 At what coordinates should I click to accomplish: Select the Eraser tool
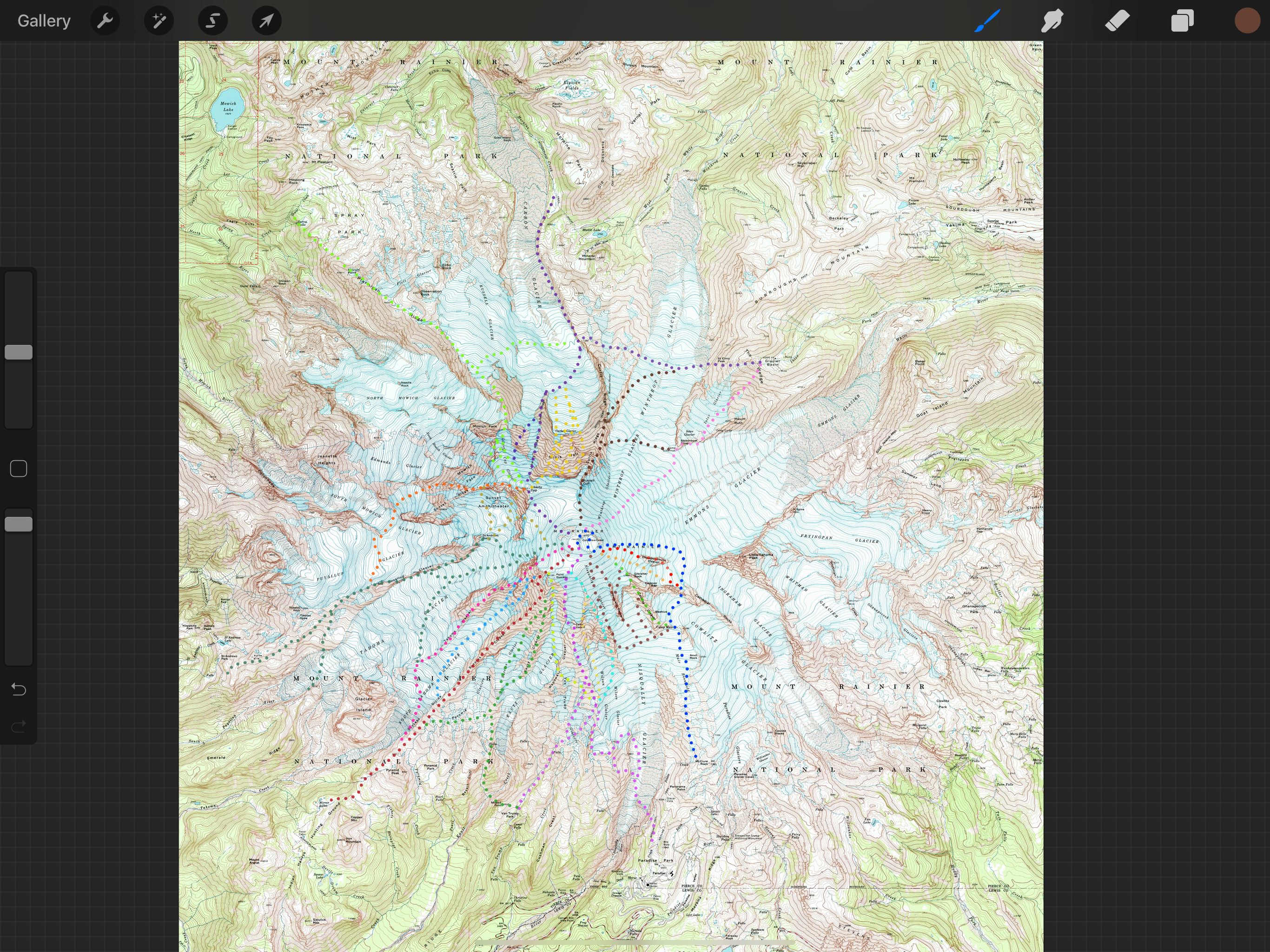[x=1117, y=20]
